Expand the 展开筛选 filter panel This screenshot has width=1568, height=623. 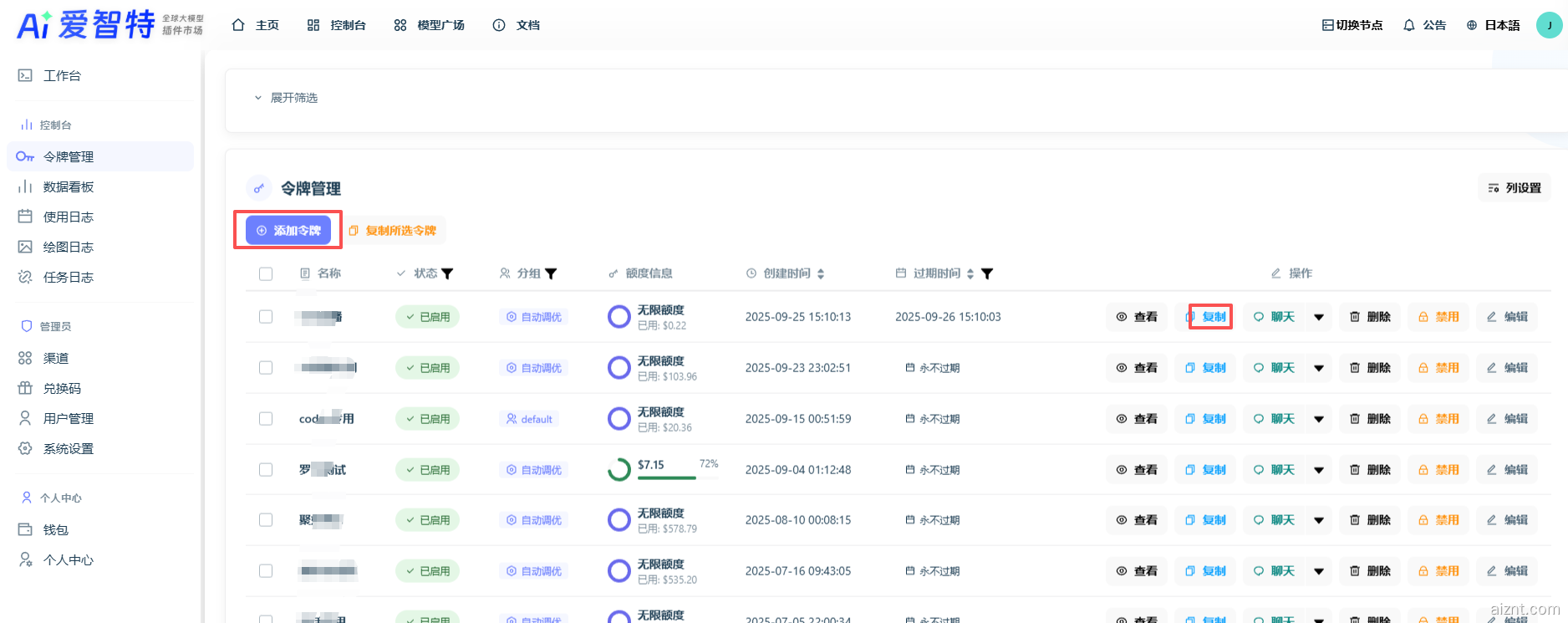[286, 98]
